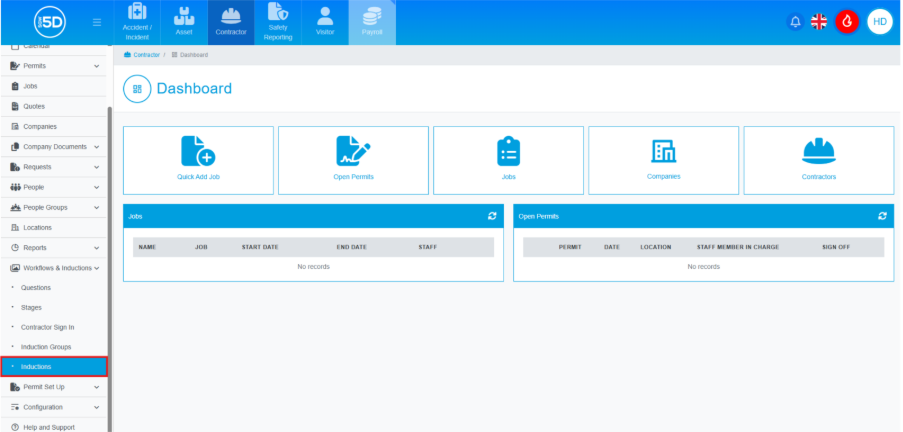
Task: Open the Open Permits tile icon
Action: [353, 151]
